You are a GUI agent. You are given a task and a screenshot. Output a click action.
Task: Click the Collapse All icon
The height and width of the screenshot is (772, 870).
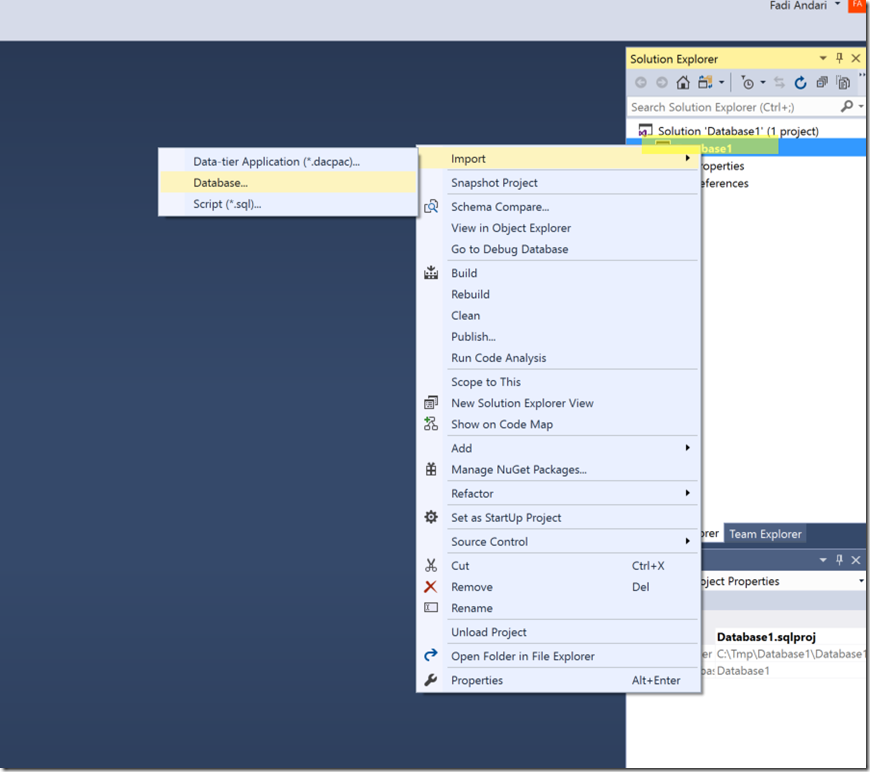click(822, 83)
